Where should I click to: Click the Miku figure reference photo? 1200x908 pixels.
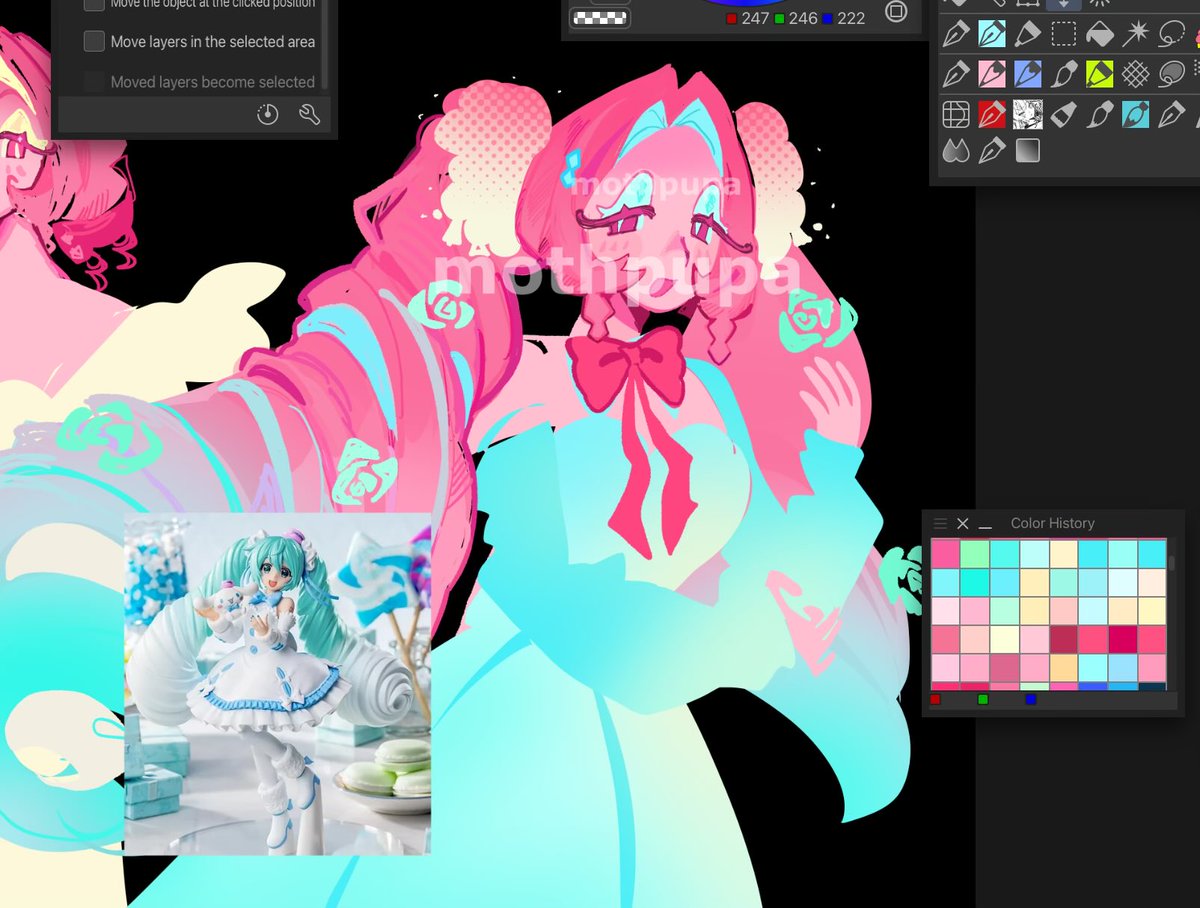coord(278,683)
